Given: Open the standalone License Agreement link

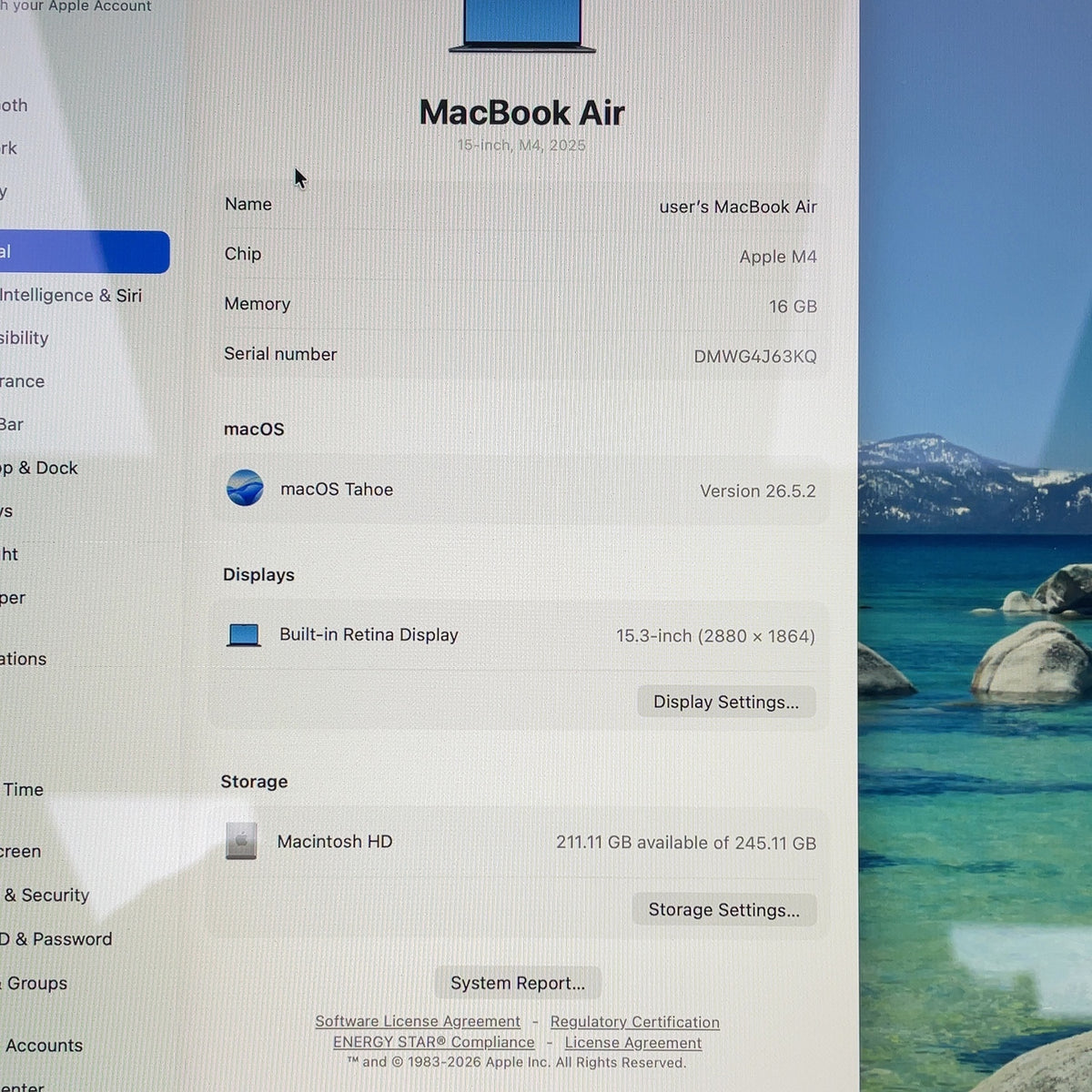Looking at the screenshot, I should pyautogui.click(x=633, y=1043).
